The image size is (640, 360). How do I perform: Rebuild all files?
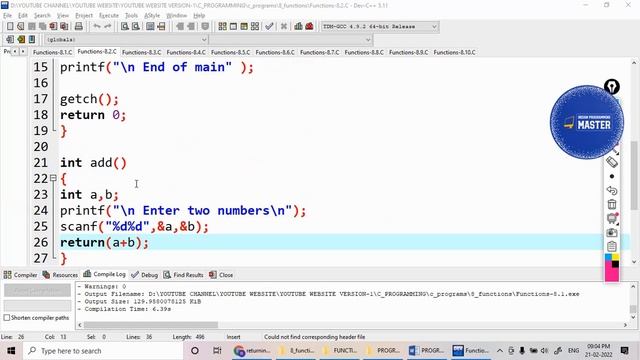click(255, 27)
